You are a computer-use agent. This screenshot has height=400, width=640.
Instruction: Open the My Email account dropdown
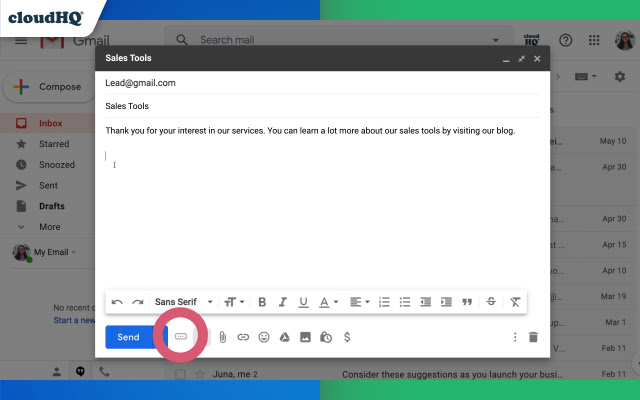pos(55,252)
